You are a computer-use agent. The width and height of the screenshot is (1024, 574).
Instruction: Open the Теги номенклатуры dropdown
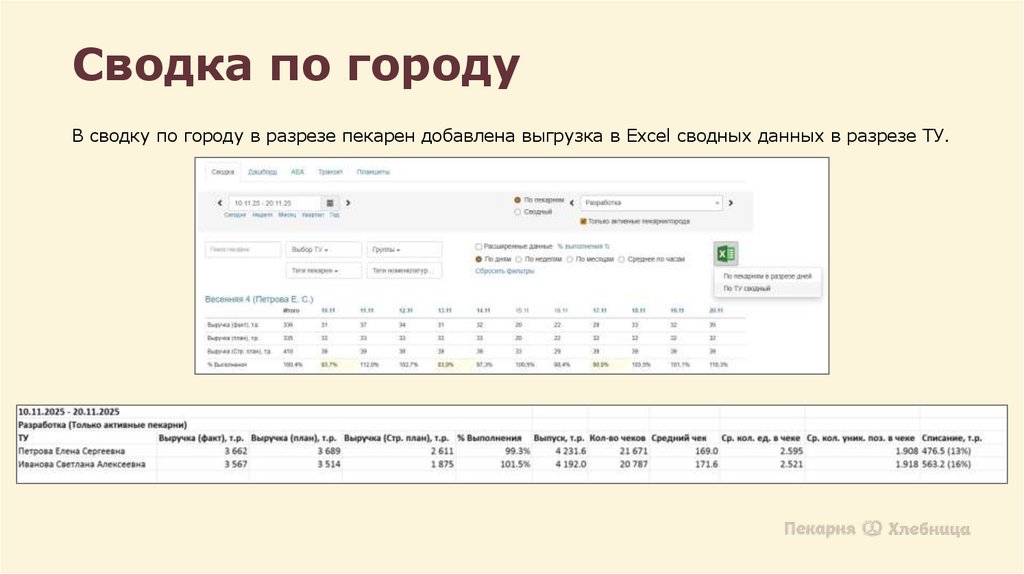404,270
